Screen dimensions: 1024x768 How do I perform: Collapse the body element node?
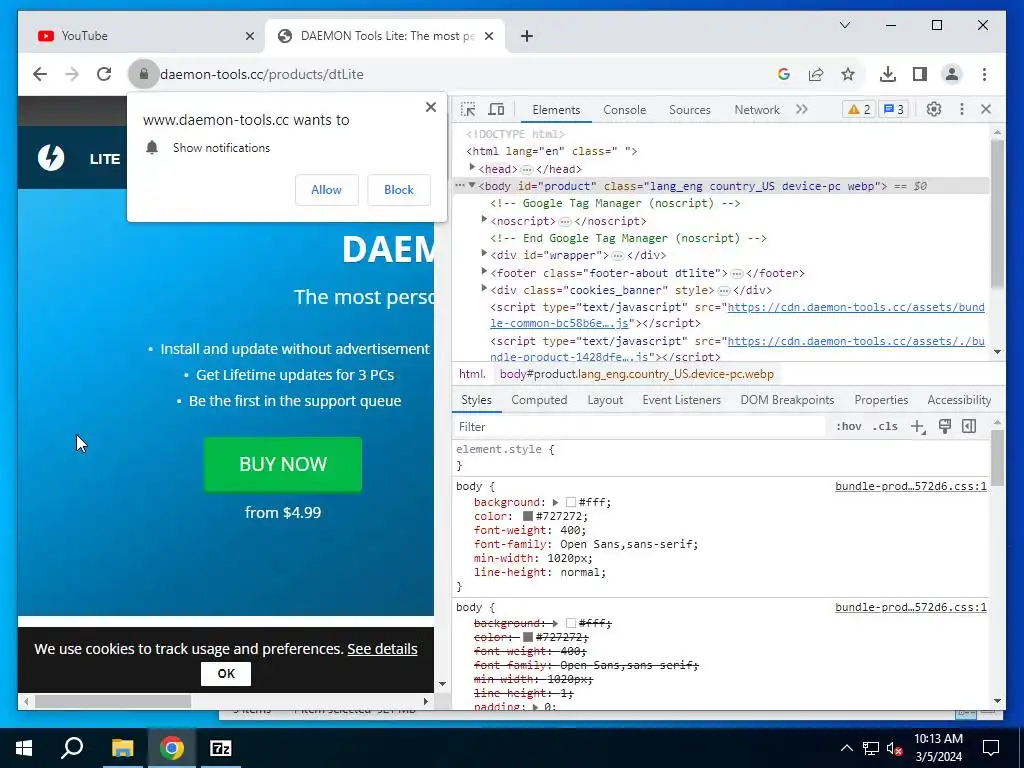(472, 185)
